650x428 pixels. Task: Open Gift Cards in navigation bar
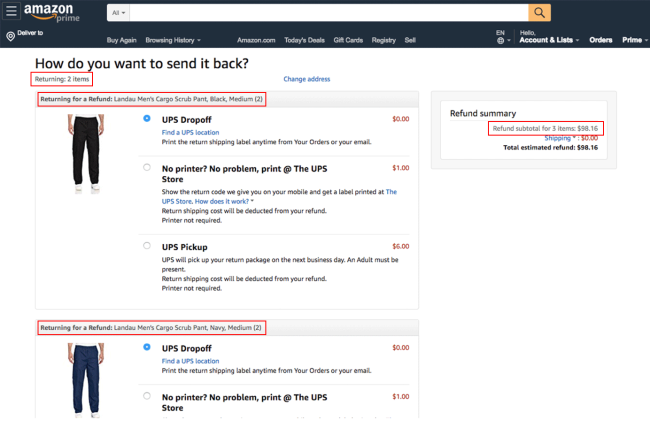pyautogui.click(x=348, y=40)
